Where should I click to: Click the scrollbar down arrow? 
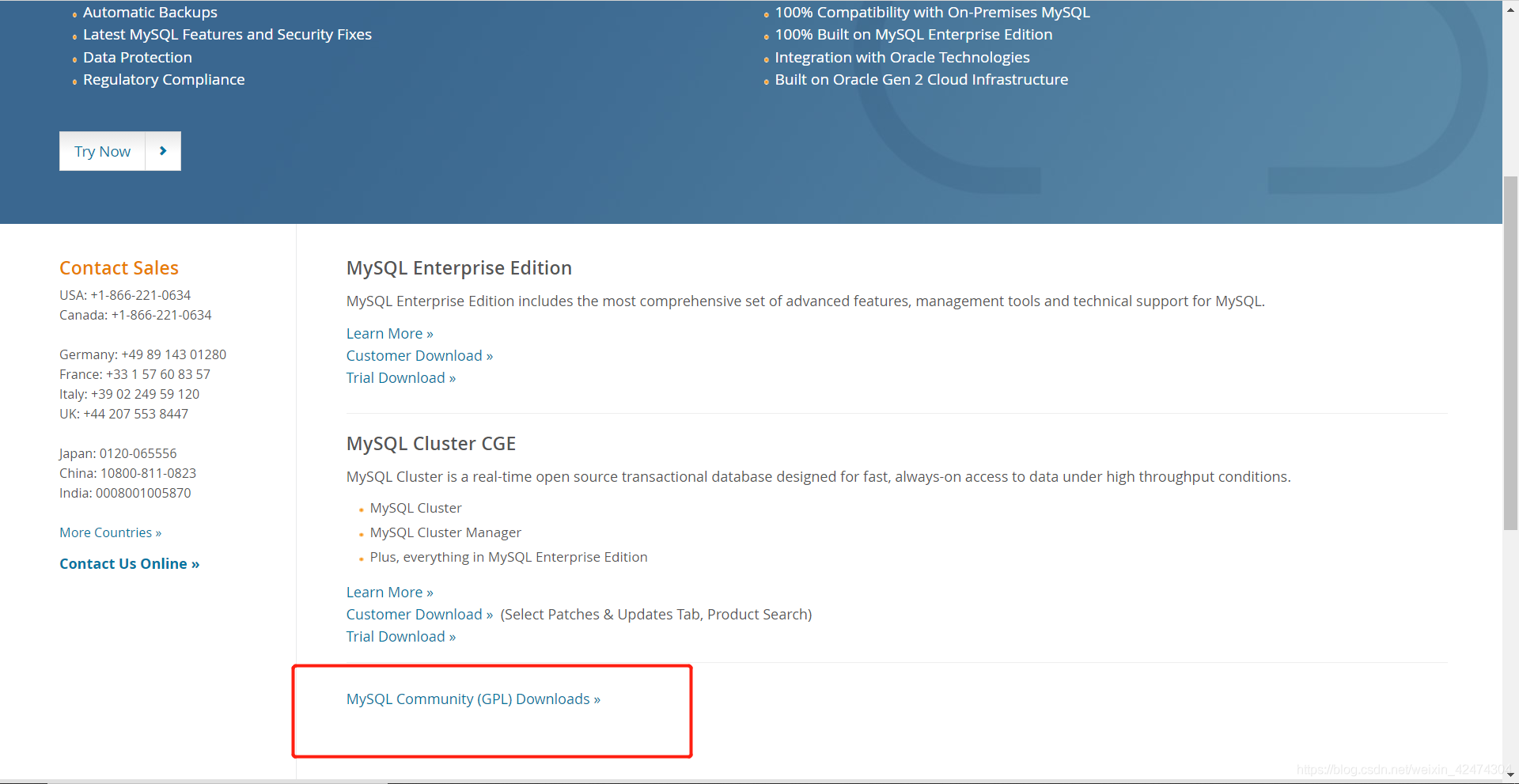point(1510,776)
